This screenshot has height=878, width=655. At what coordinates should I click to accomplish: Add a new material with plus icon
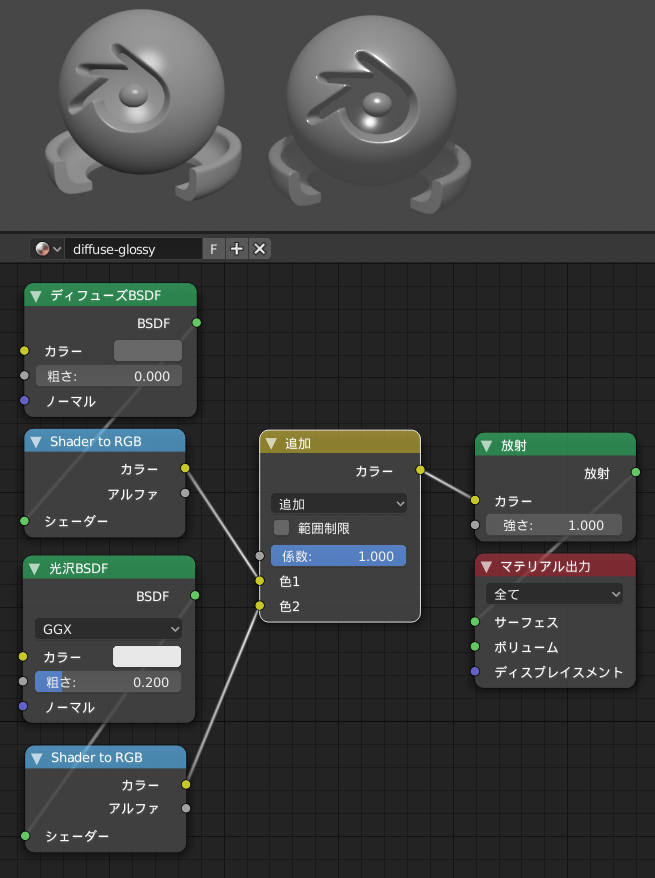[x=236, y=249]
